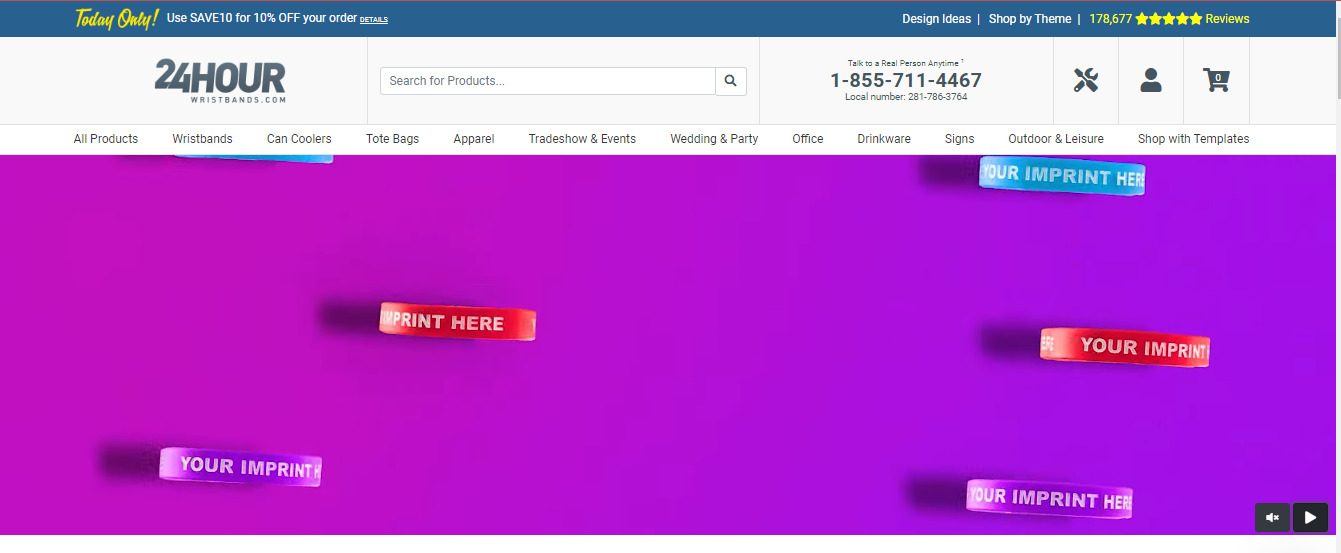The width and height of the screenshot is (1341, 553).
Task: Play the banner video
Action: [1310, 517]
